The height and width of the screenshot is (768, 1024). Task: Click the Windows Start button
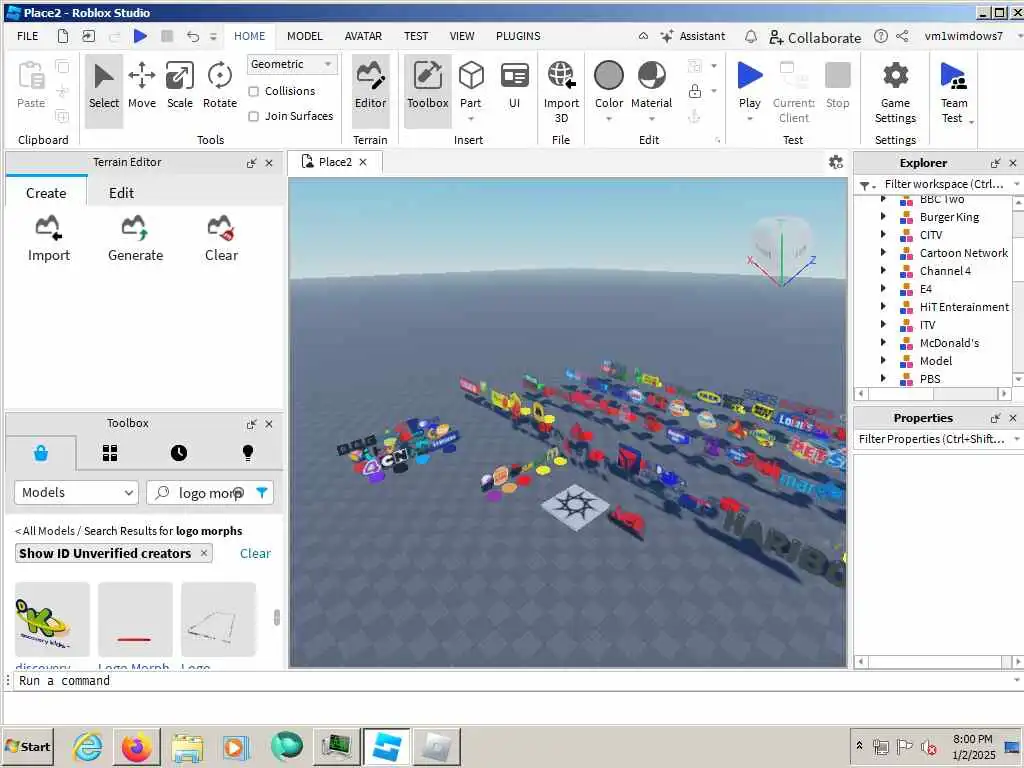27,747
